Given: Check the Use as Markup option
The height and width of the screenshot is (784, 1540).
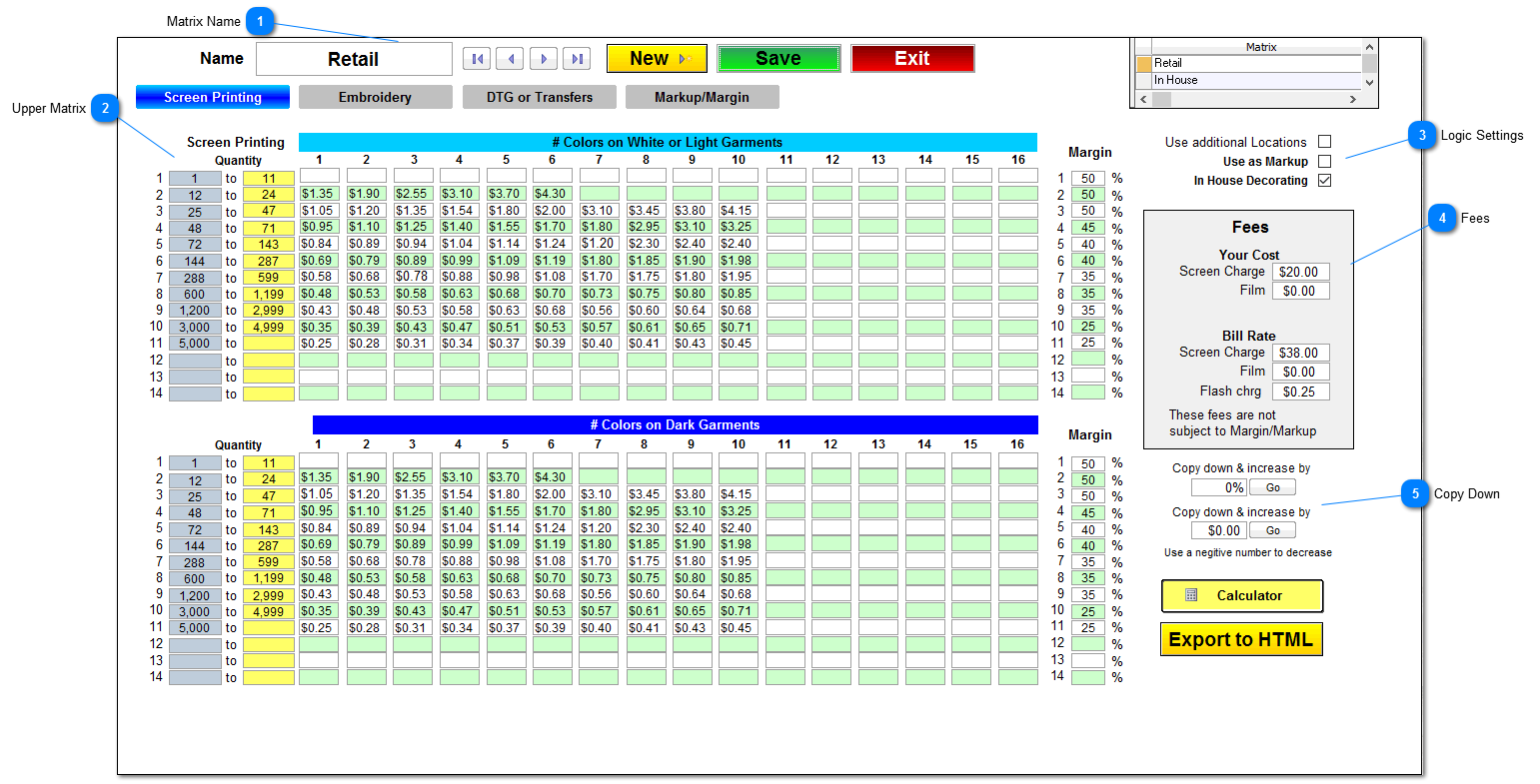Looking at the screenshot, I should (x=1324, y=161).
